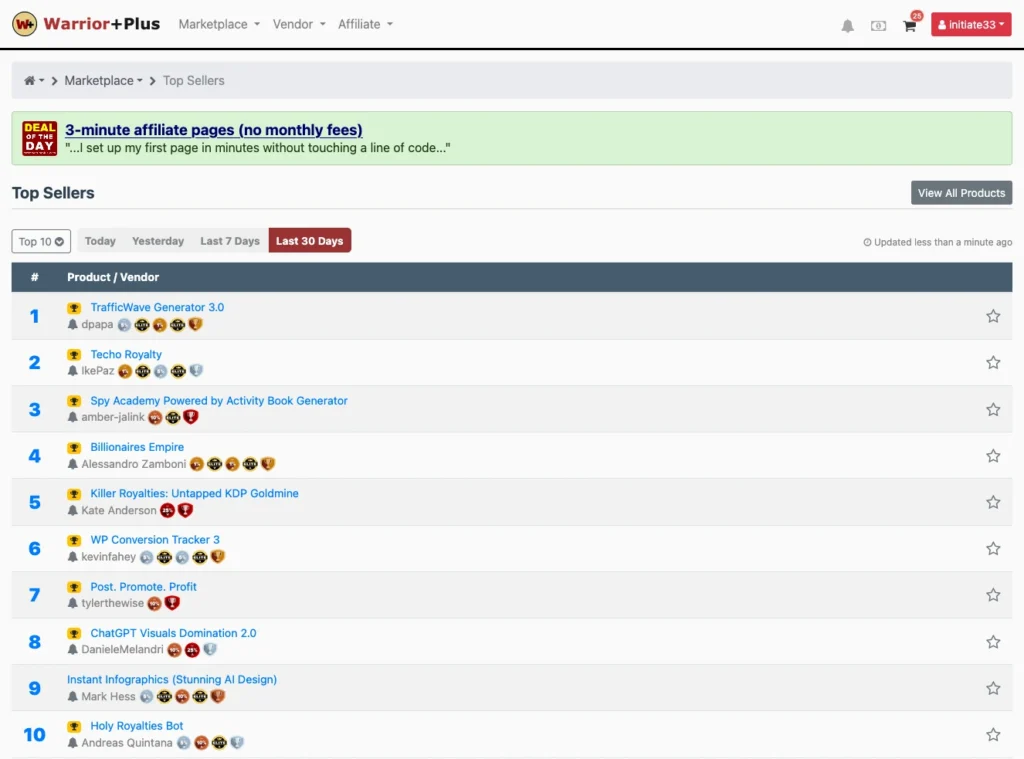The width and height of the screenshot is (1024, 759).
Task: Click bell icon next to dpapa
Action: (x=72, y=325)
